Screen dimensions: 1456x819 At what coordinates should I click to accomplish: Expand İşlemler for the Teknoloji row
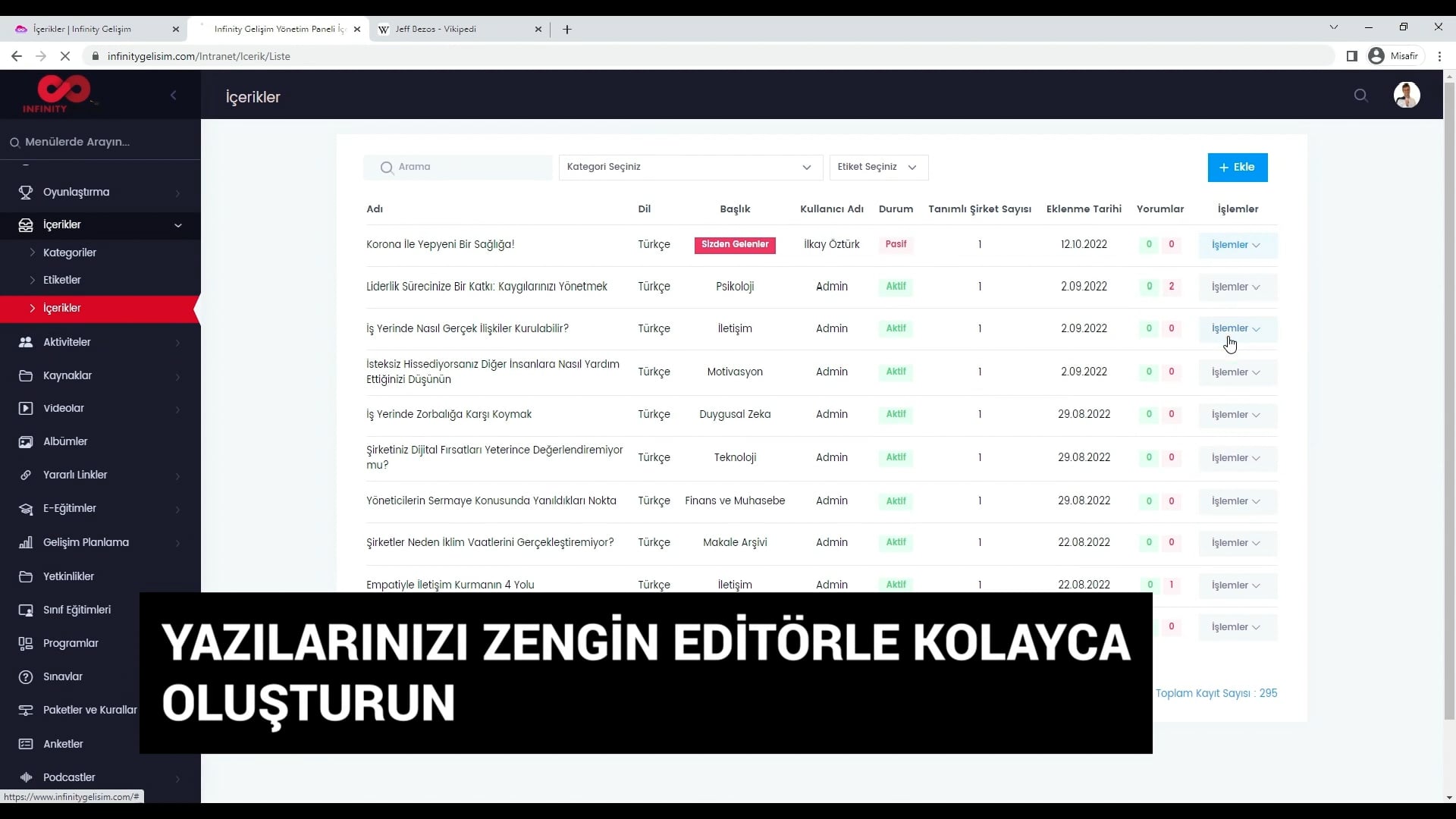pos(1235,457)
